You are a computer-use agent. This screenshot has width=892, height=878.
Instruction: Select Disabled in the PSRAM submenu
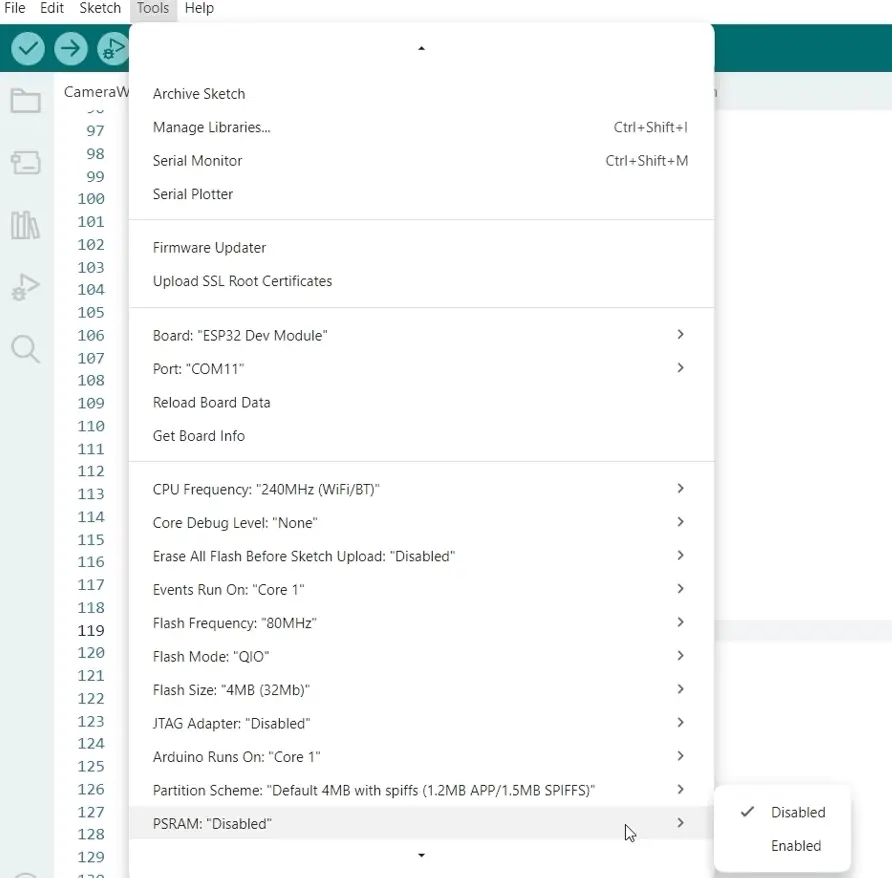[x=799, y=812]
